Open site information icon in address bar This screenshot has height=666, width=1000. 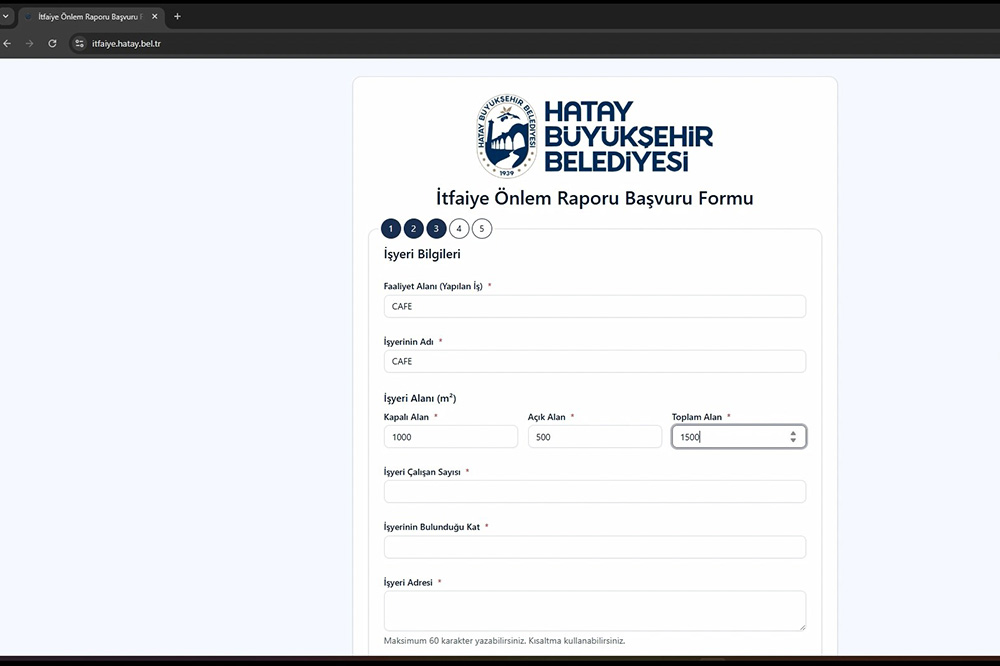coord(80,44)
